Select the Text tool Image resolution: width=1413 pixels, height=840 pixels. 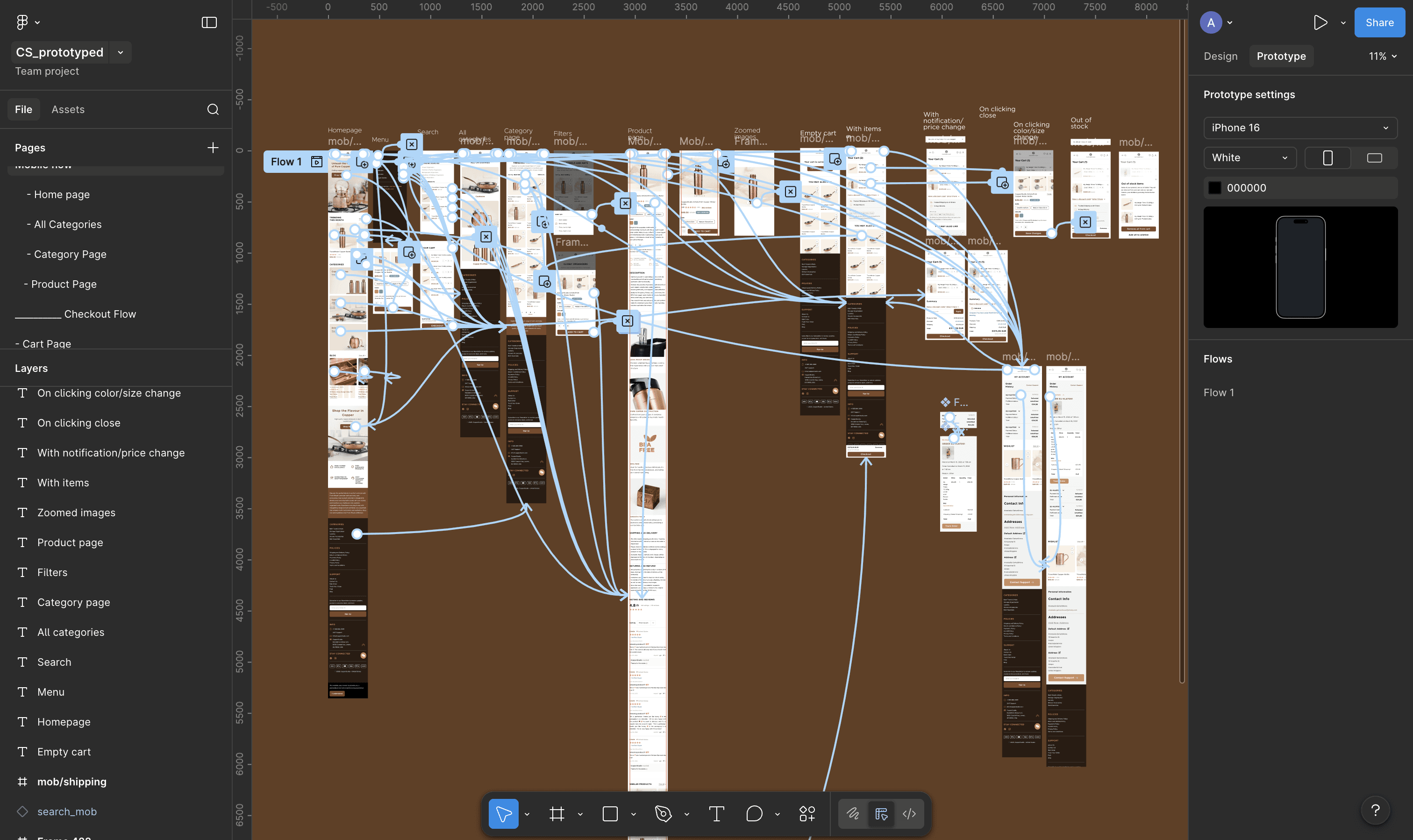coord(716,814)
